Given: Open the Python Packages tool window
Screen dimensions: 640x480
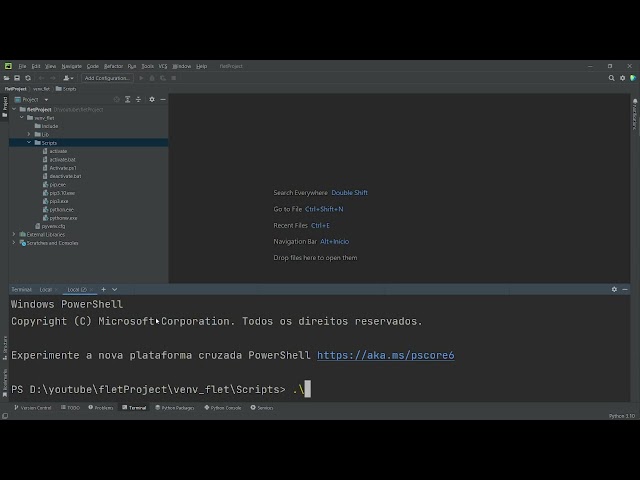Looking at the screenshot, I should point(175,408).
